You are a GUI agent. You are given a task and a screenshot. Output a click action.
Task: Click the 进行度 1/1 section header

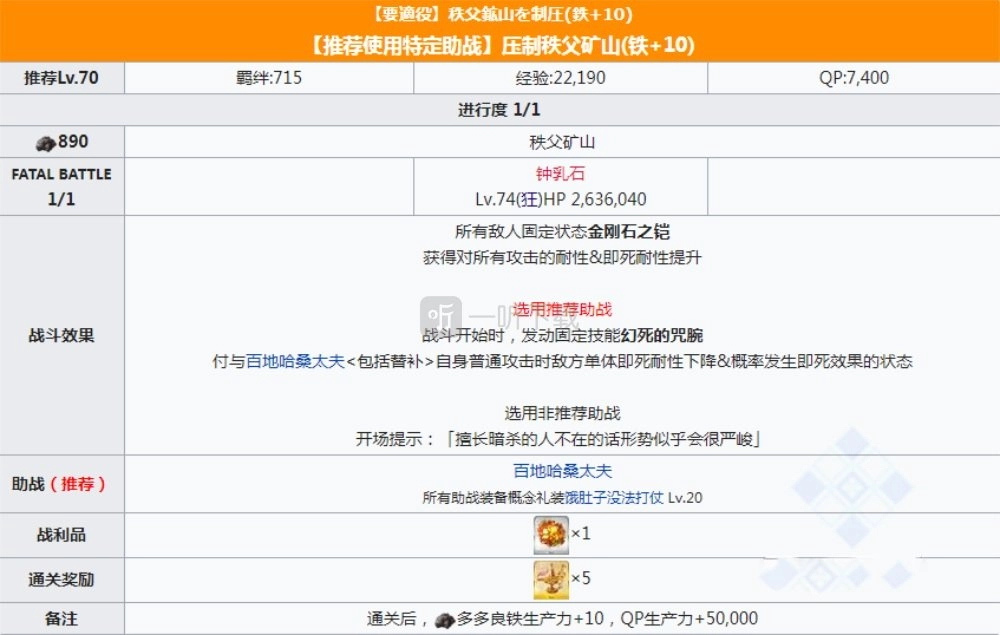pos(500,110)
